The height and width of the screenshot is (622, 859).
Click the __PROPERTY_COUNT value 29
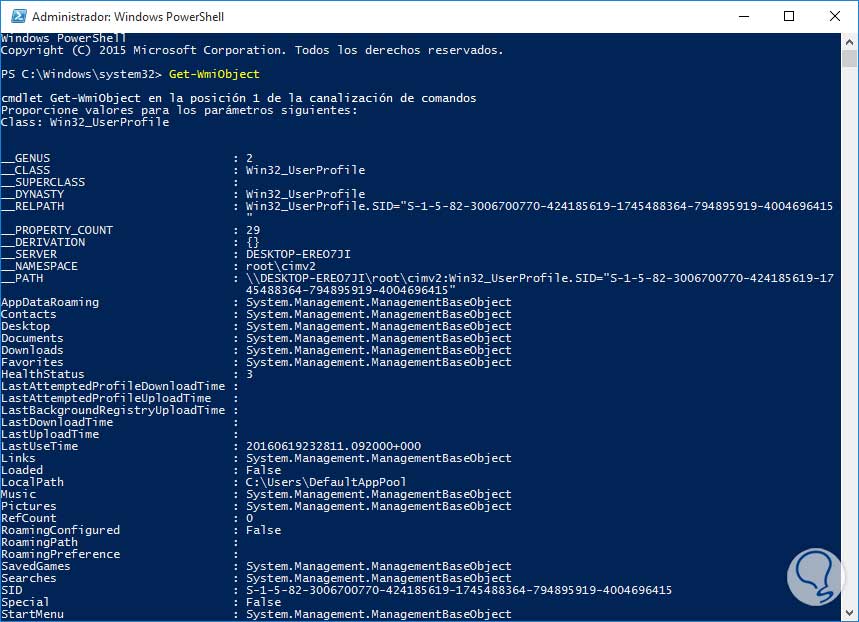click(252, 230)
